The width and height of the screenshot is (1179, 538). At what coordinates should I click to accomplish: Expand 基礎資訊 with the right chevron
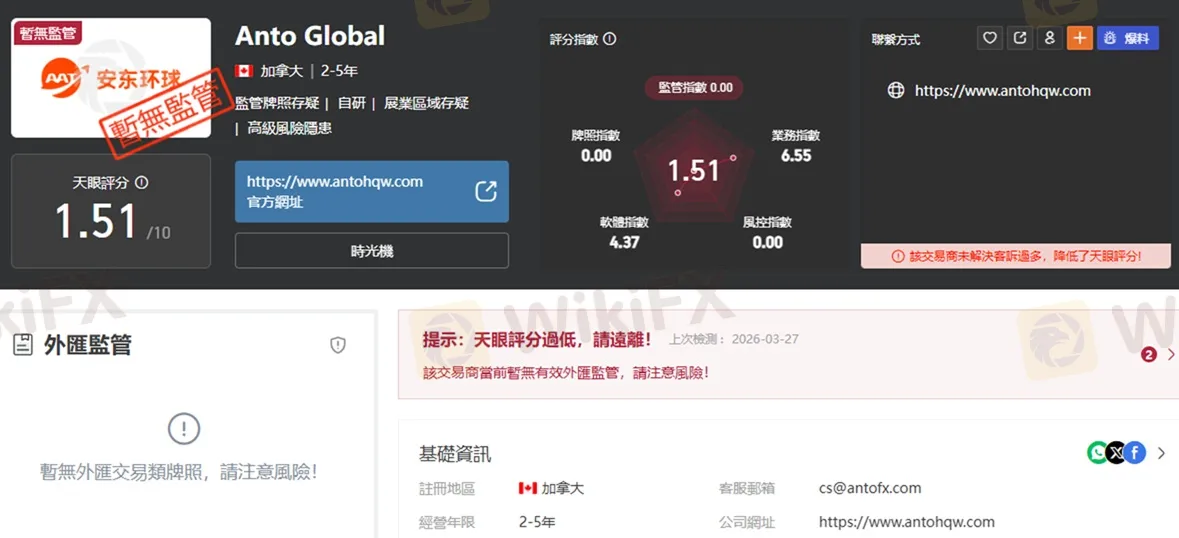(x=1162, y=453)
